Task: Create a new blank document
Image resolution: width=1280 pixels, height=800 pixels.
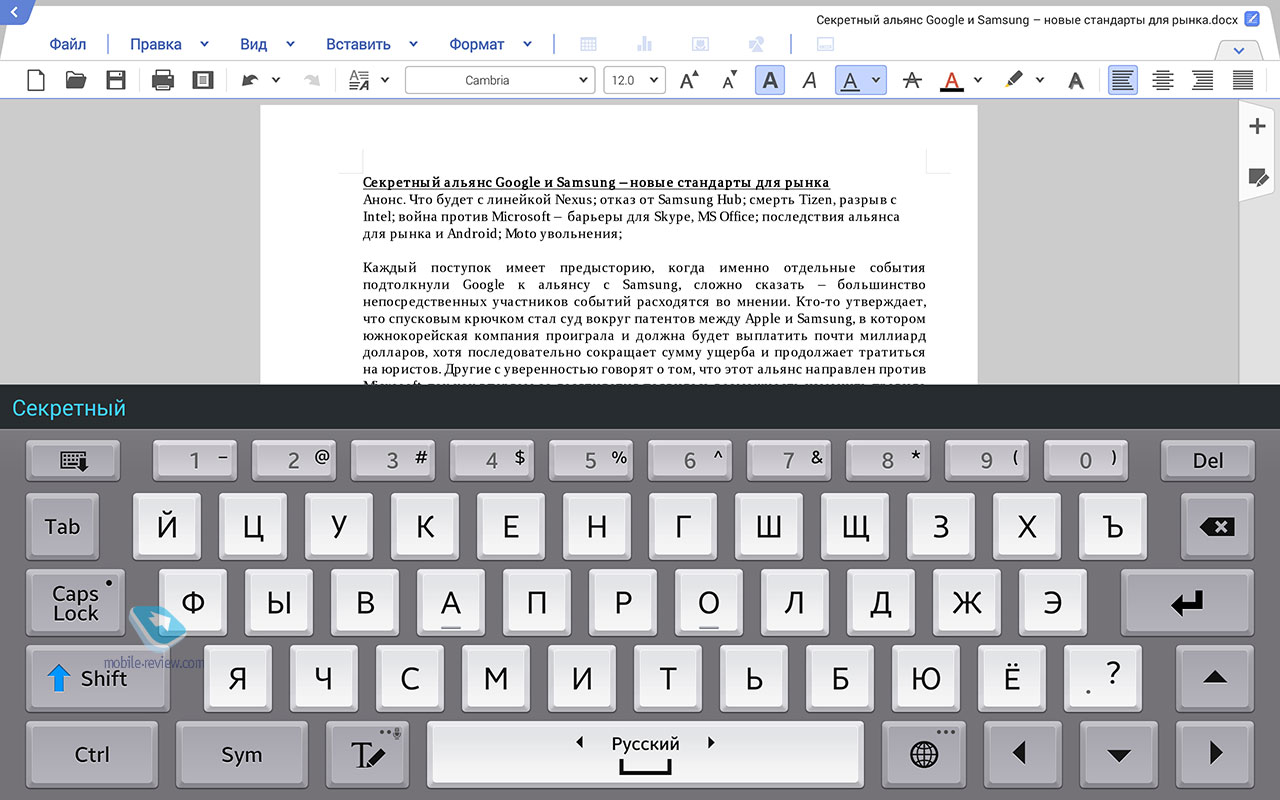Action: (x=36, y=80)
